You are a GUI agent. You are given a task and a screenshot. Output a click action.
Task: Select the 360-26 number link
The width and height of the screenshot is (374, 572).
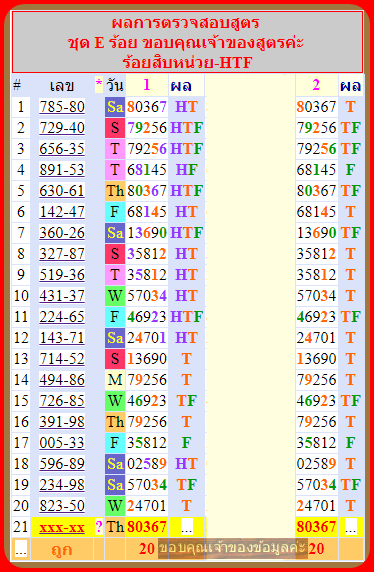pyautogui.click(x=62, y=233)
